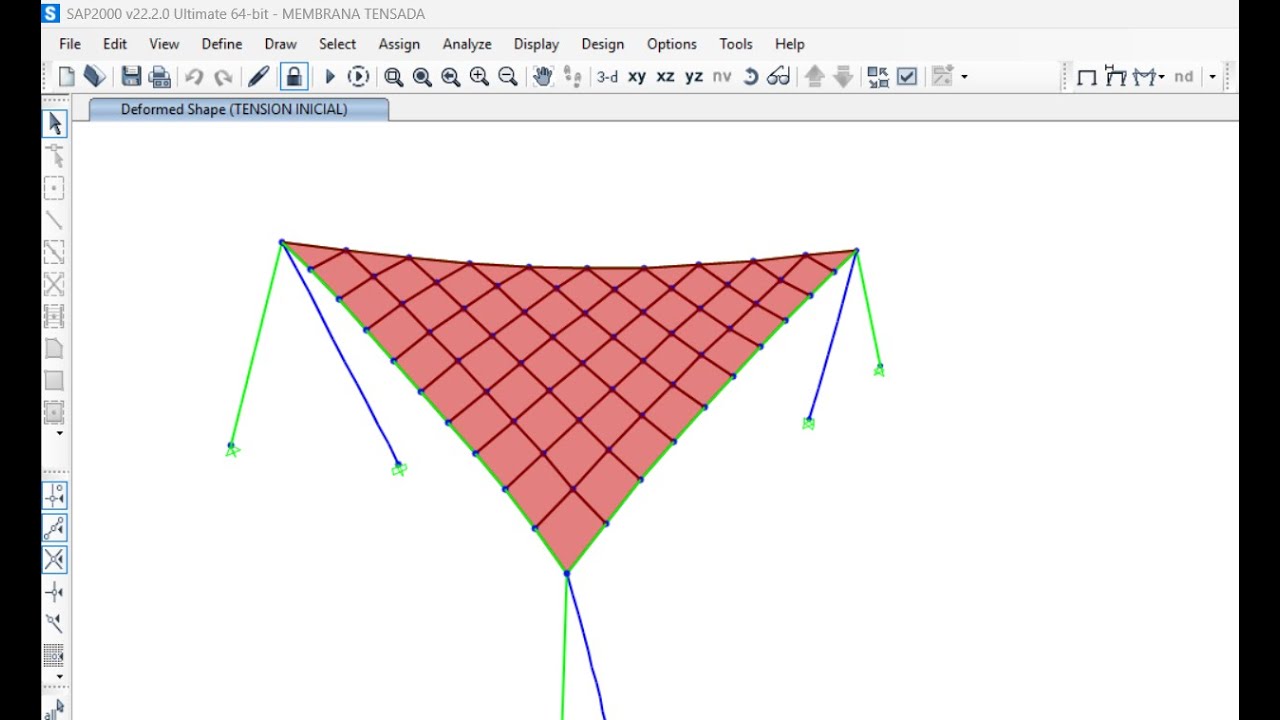Screen dimensions: 1280x720
Task: Set view to yz plane
Action: point(694,76)
